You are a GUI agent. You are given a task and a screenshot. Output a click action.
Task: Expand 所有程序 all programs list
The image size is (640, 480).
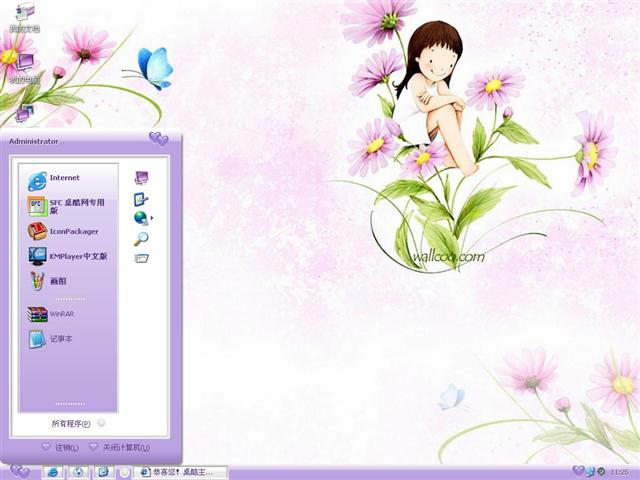click(x=76, y=424)
